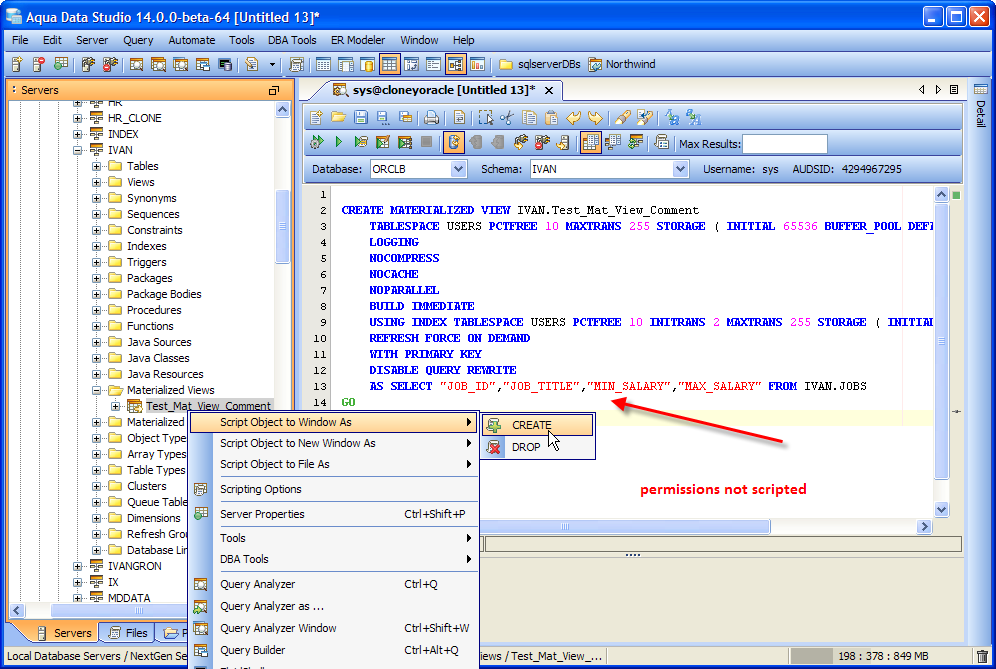The width and height of the screenshot is (996, 669).
Task: Click the Save As floppy icon with dots
Action: click(x=382, y=118)
